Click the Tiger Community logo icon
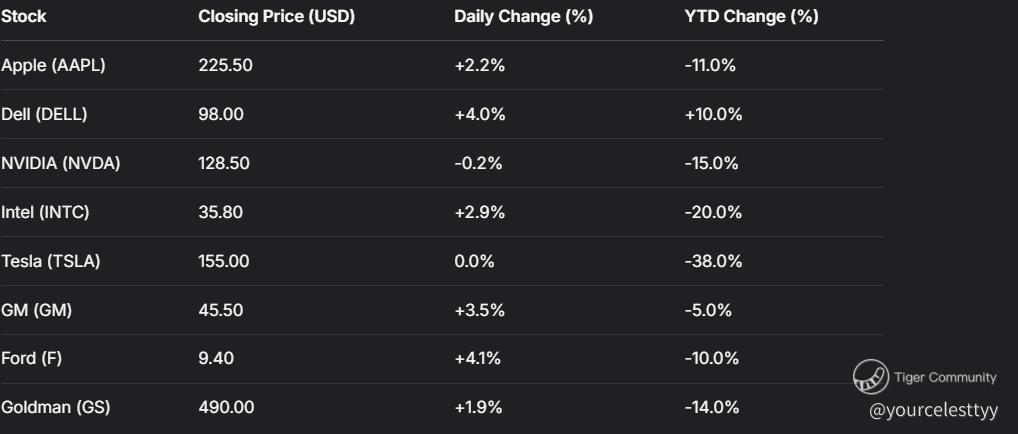1018x434 pixels. pos(870,378)
